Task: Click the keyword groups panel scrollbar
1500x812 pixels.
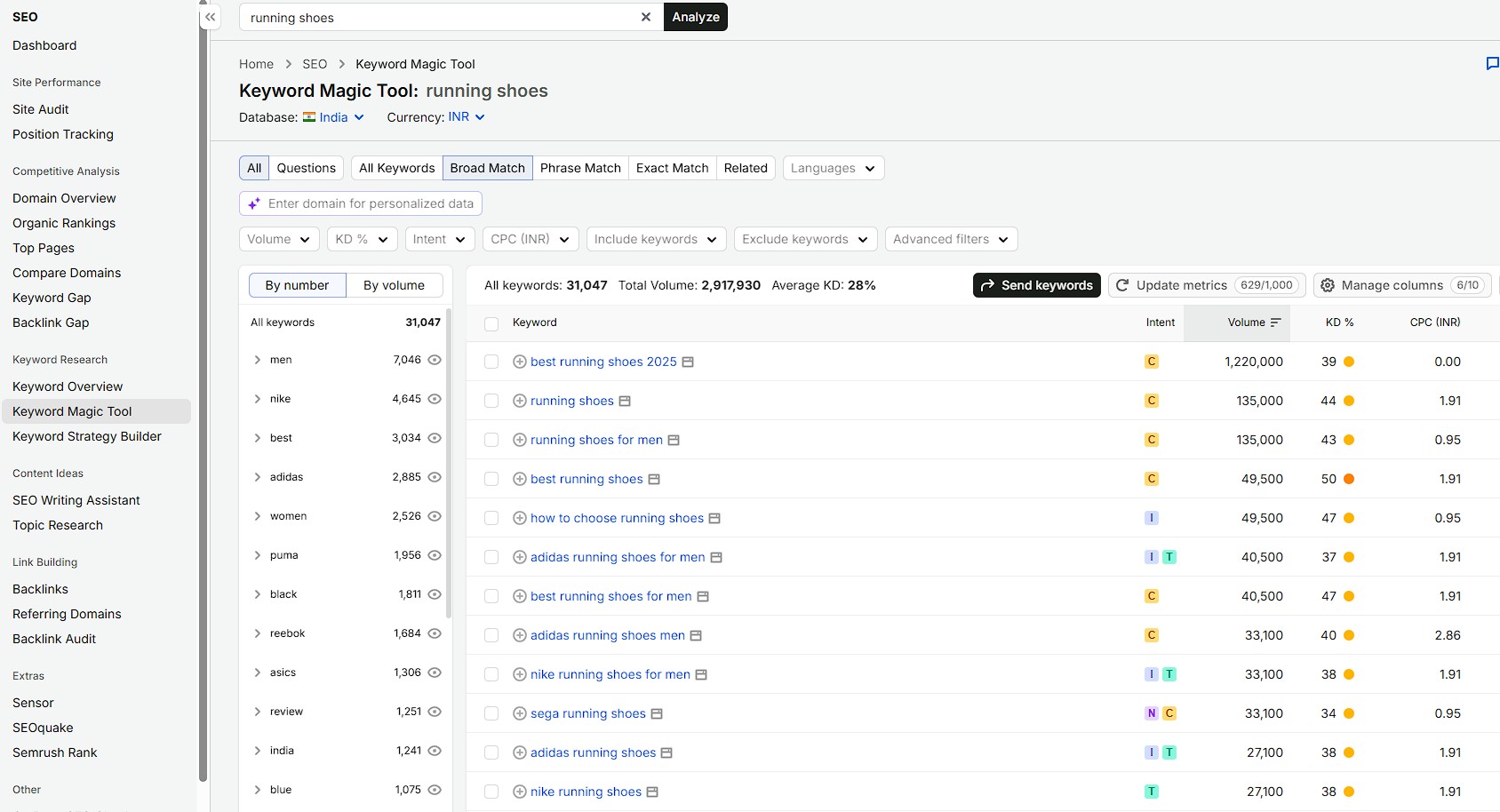Action: click(449, 462)
